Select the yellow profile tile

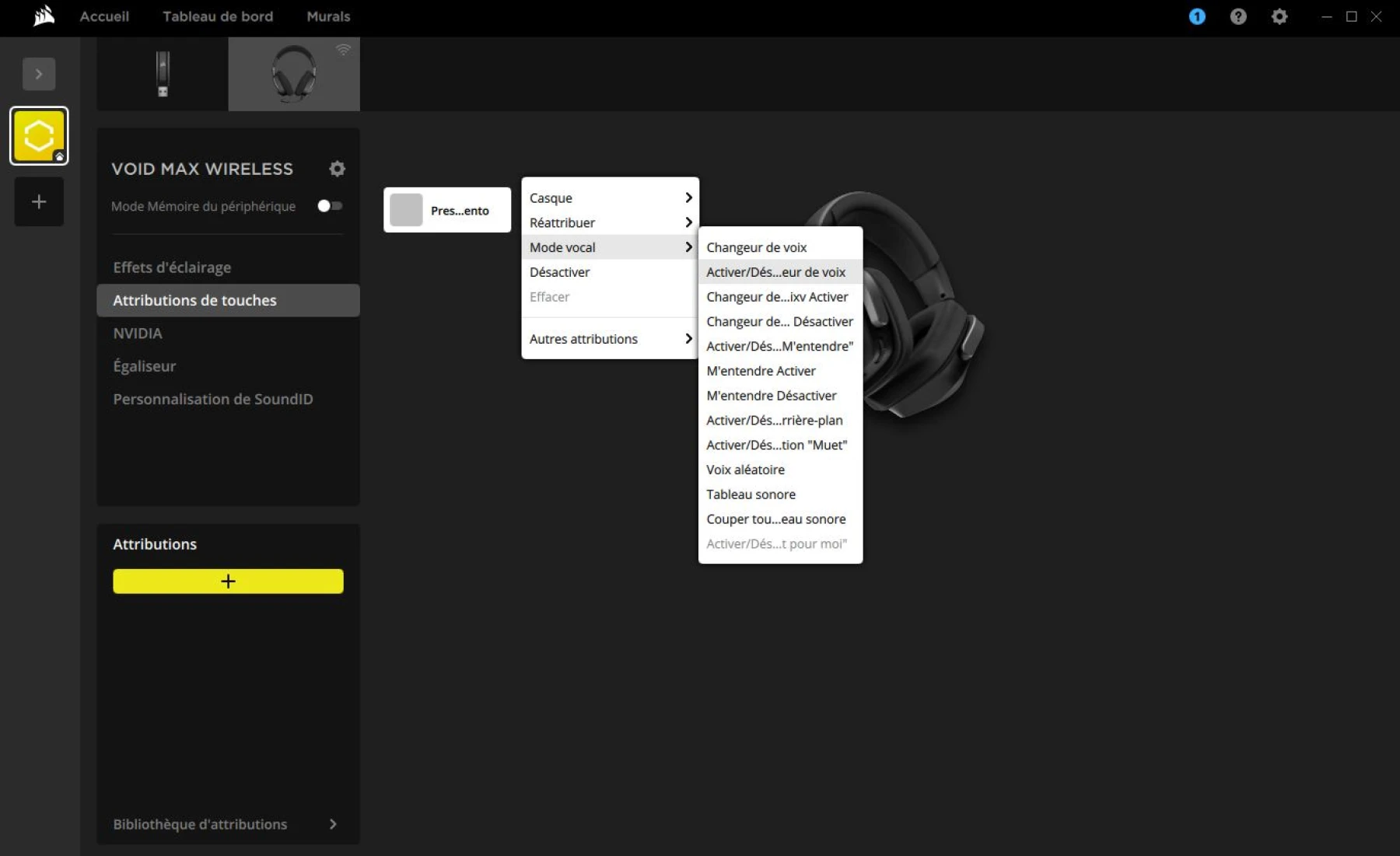38,135
